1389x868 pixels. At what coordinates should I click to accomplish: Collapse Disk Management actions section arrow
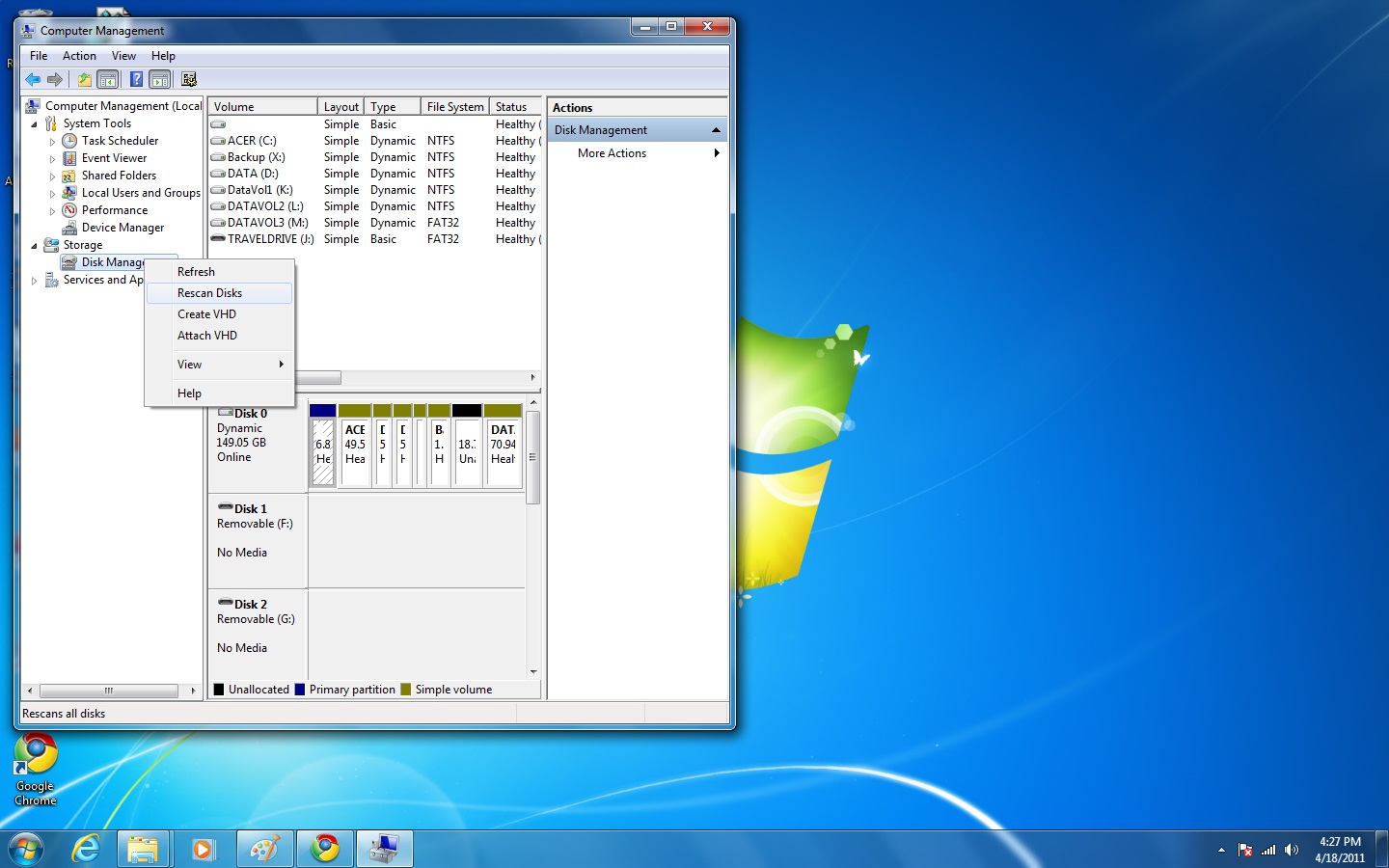(716, 130)
